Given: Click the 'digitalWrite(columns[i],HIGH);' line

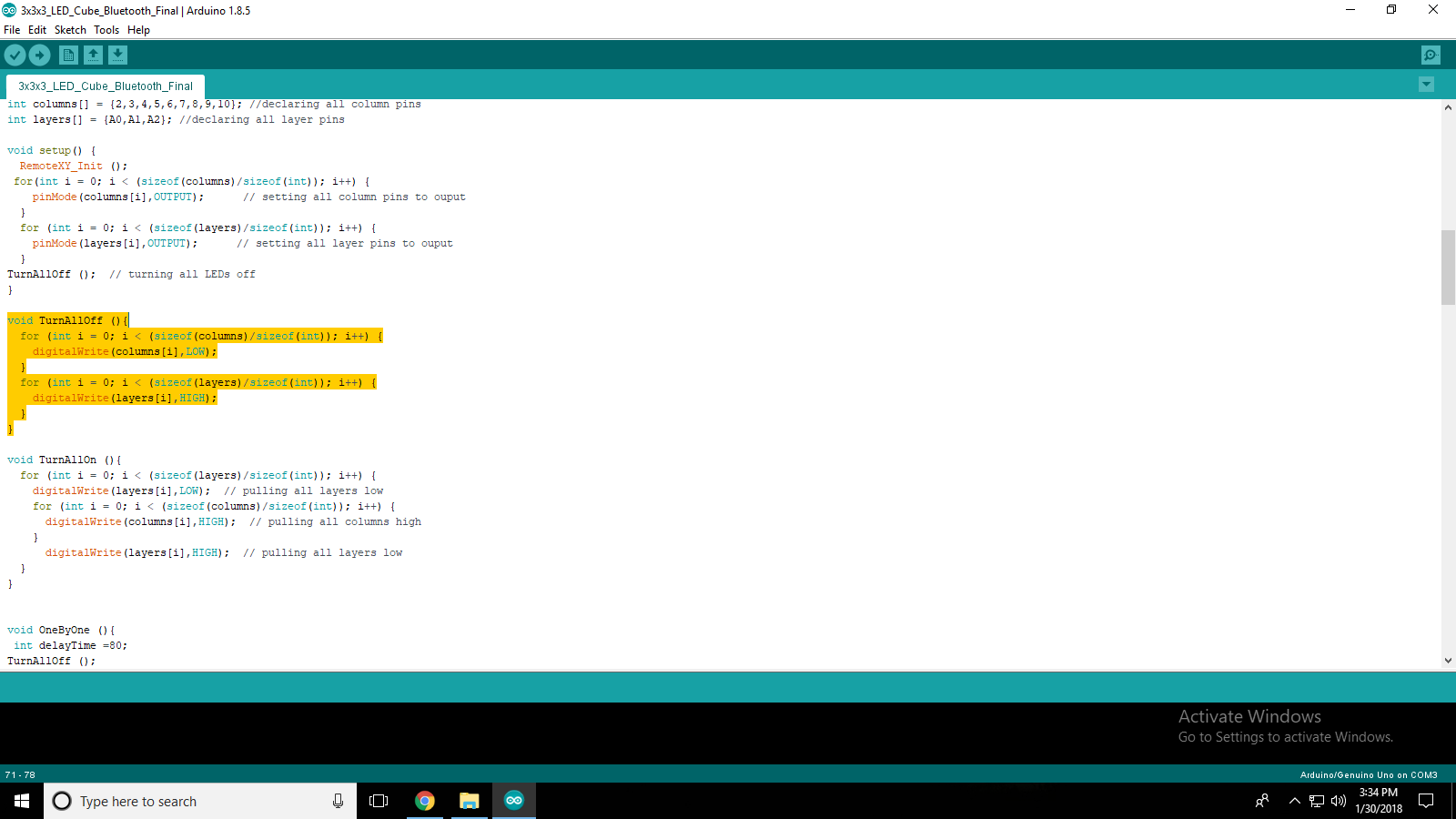Looking at the screenshot, I should click(x=140, y=522).
